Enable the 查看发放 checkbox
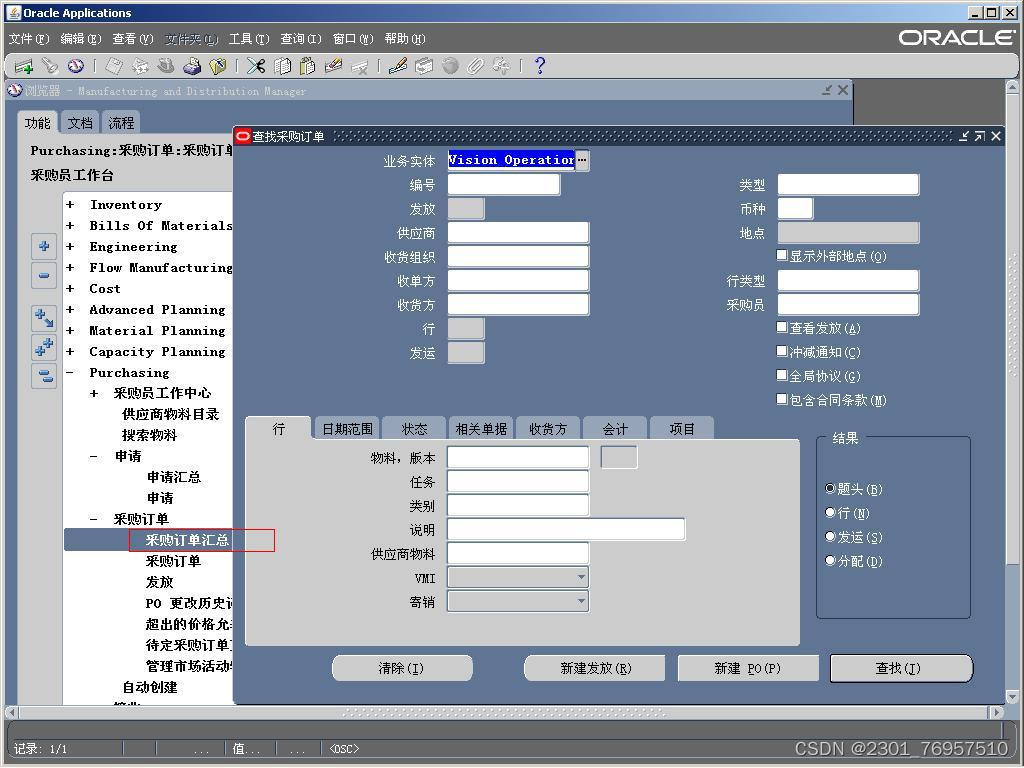The width and height of the screenshot is (1024, 768). point(782,327)
